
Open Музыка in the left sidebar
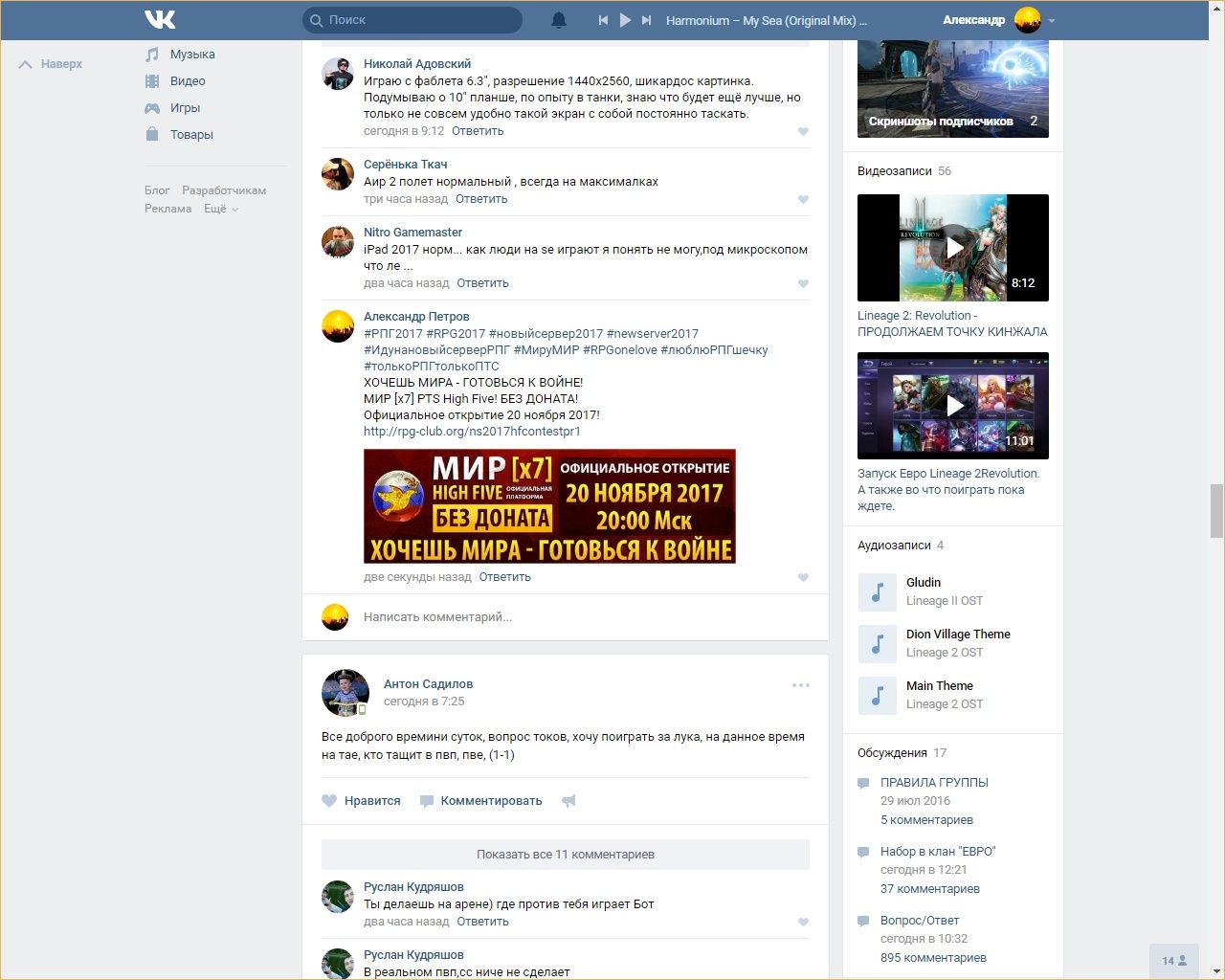192,55
